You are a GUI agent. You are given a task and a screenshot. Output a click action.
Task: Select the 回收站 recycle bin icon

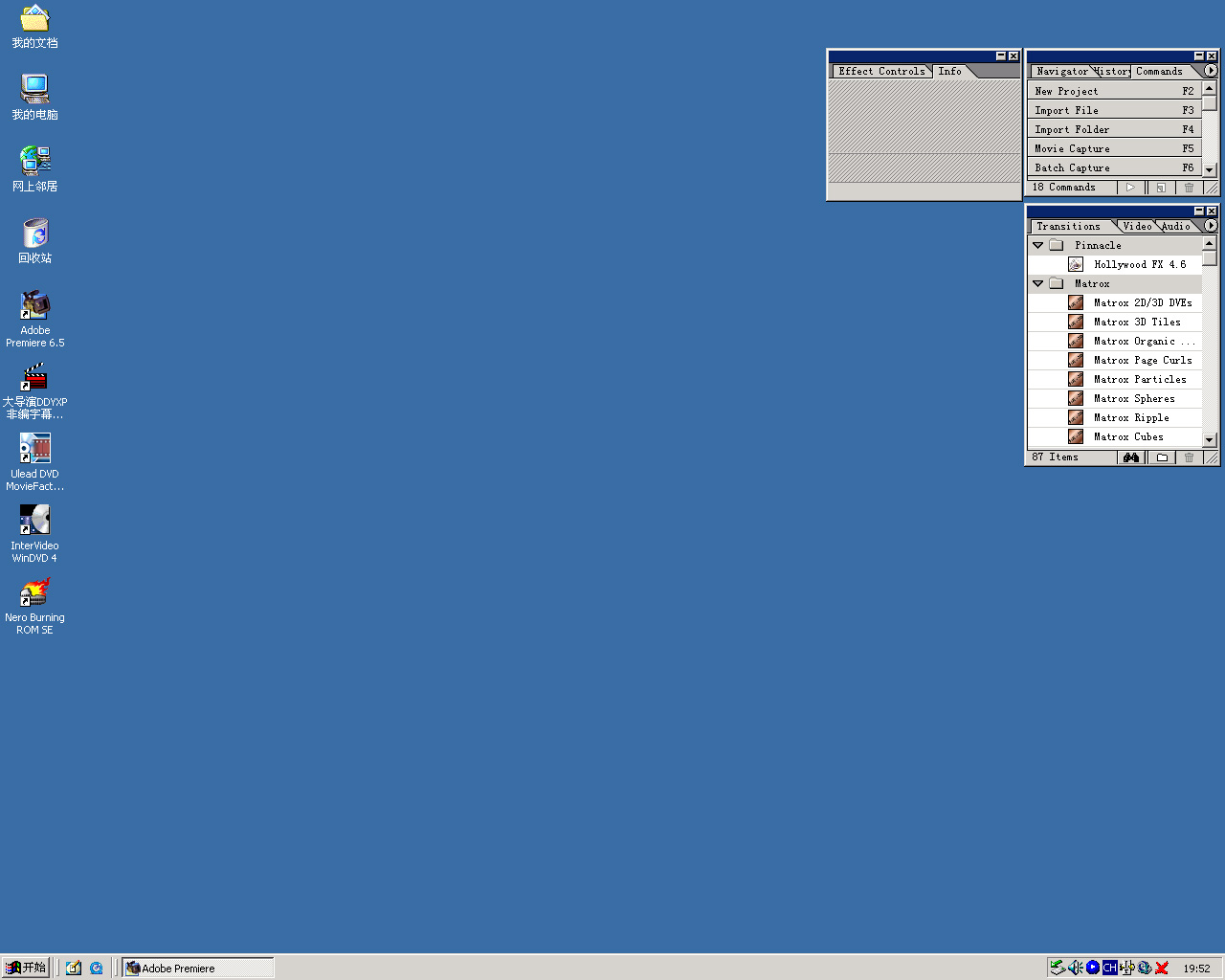click(x=35, y=234)
